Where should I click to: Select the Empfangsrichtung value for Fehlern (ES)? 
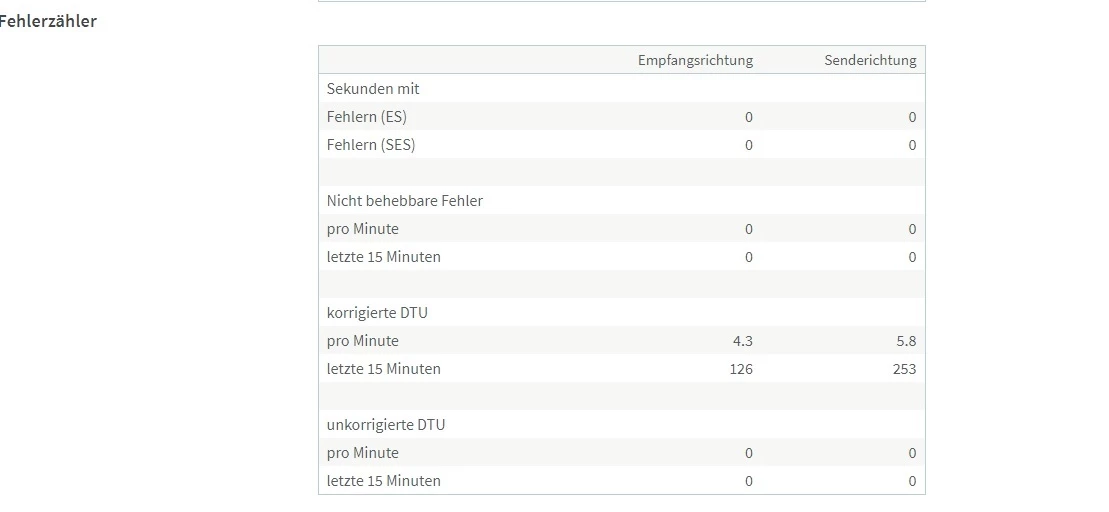(x=749, y=117)
